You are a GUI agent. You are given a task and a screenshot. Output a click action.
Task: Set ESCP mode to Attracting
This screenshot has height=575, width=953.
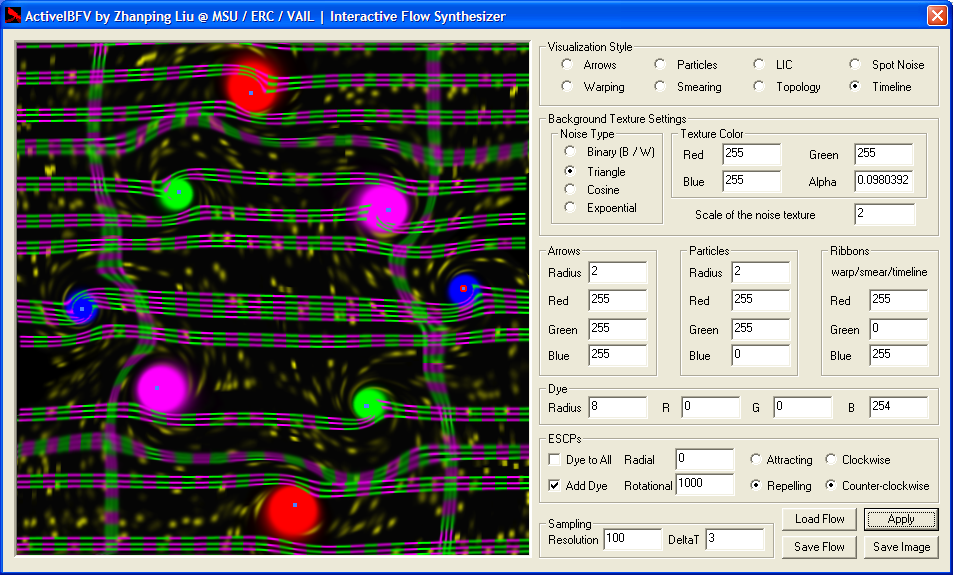coord(756,460)
